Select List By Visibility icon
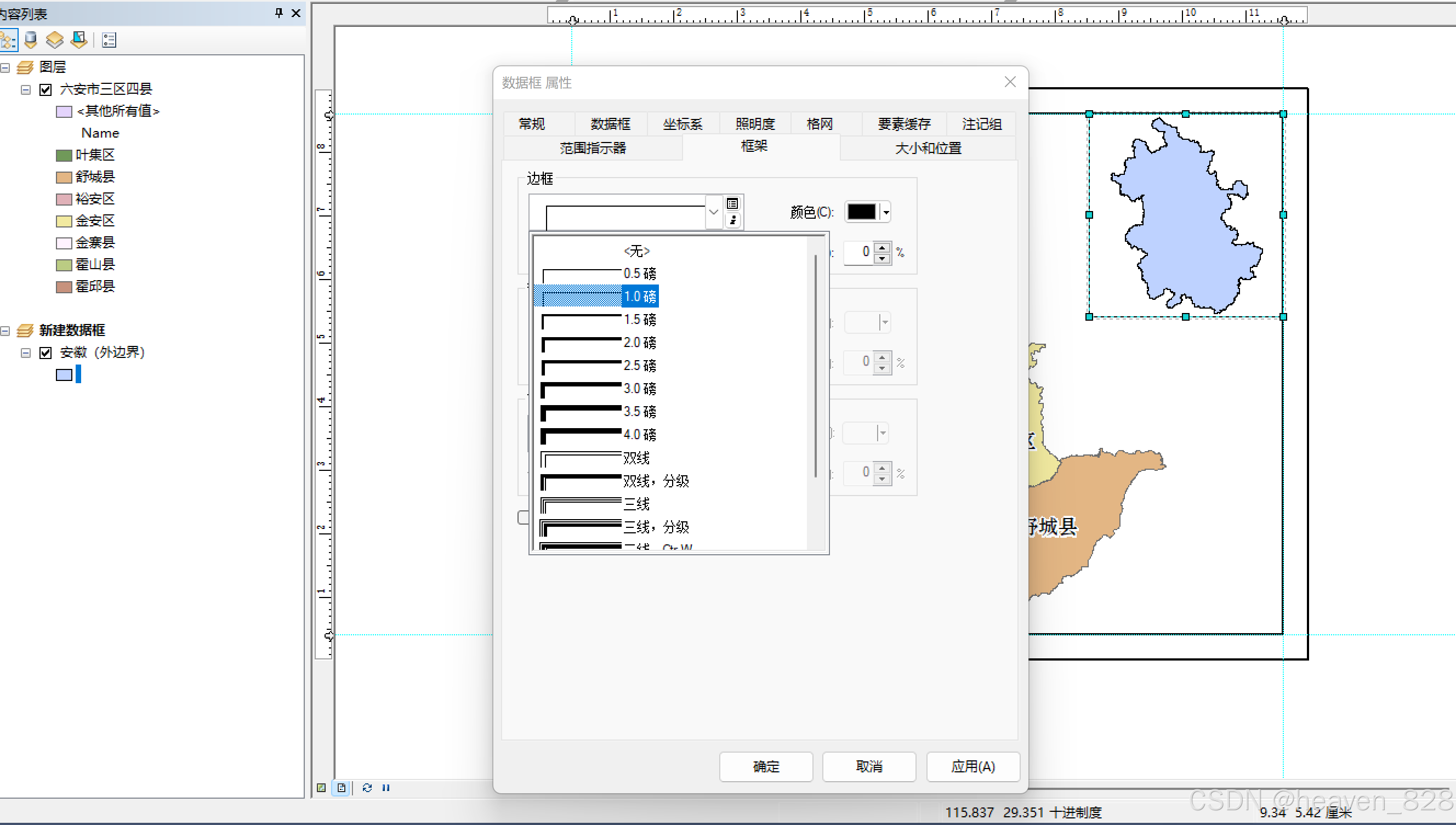 [54, 39]
